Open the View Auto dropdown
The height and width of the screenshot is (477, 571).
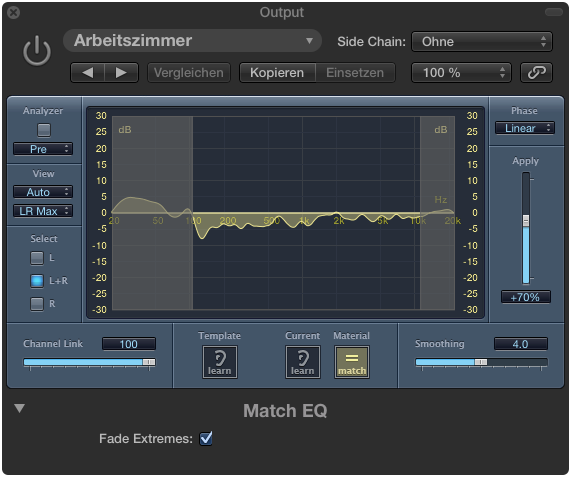(43, 192)
